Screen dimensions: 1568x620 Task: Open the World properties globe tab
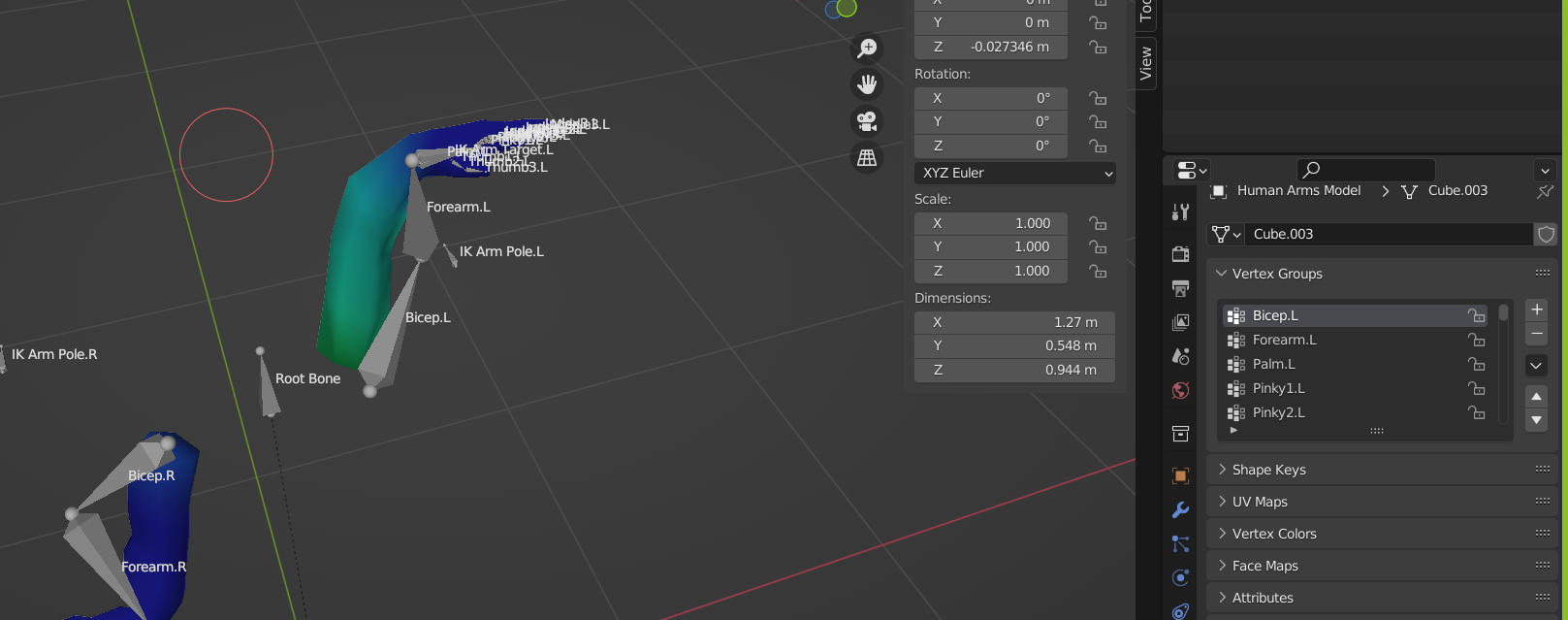pyautogui.click(x=1180, y=390)
